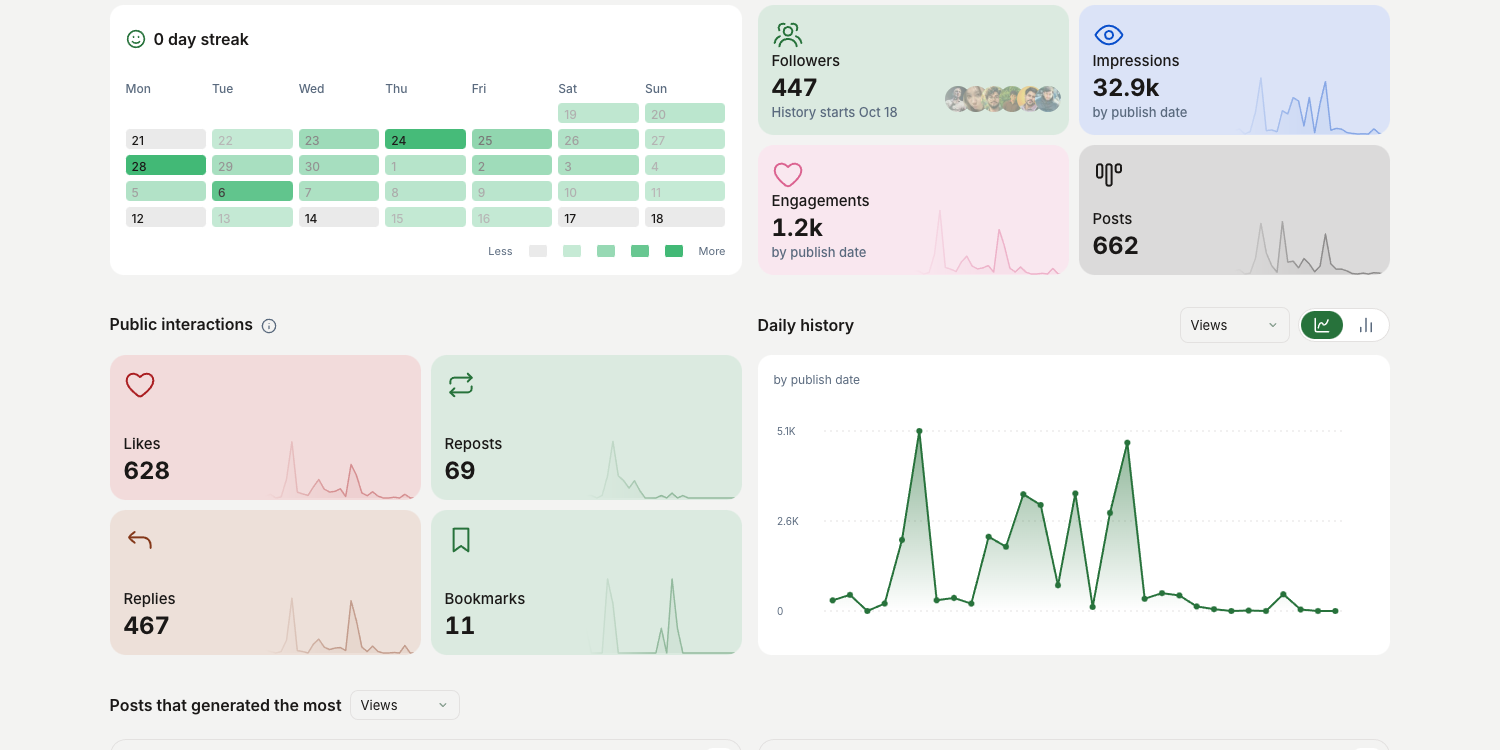Viewport: 1500px width, 750px height.
Task: Click the follower avatars in the Followers card
Action: point(1003,99)
